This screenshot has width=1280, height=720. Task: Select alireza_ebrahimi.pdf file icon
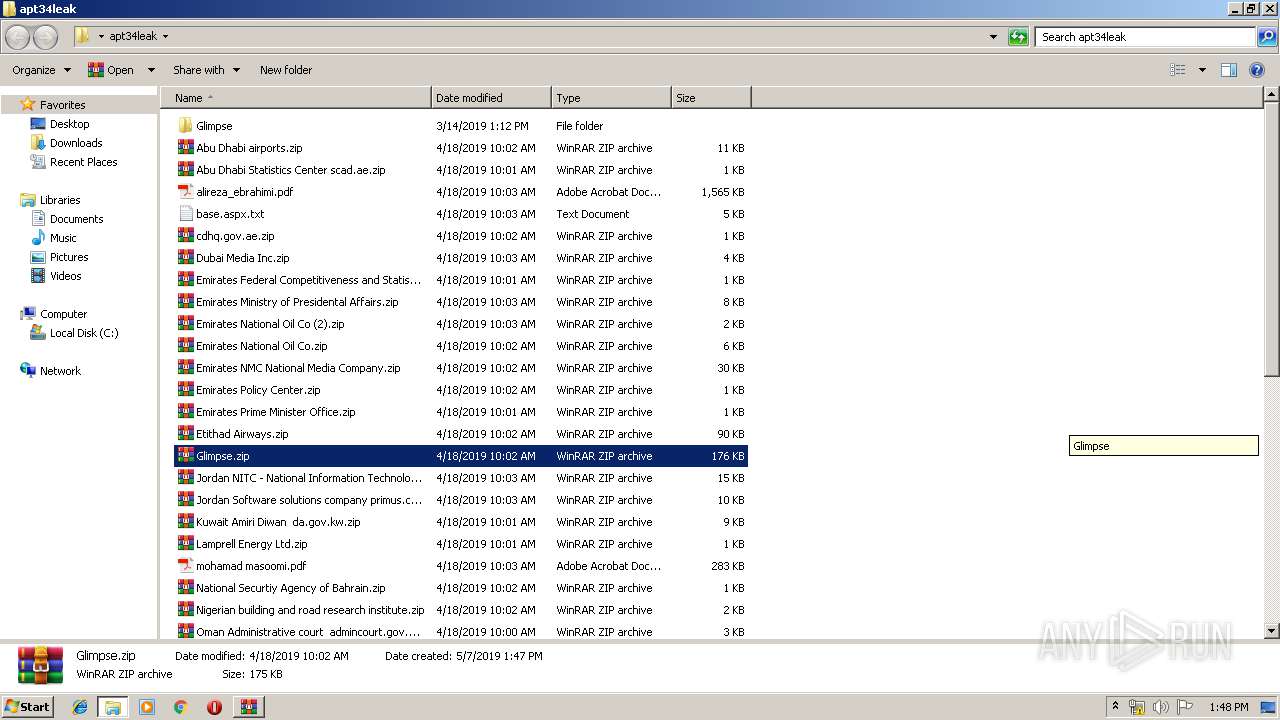pos(185,192)
